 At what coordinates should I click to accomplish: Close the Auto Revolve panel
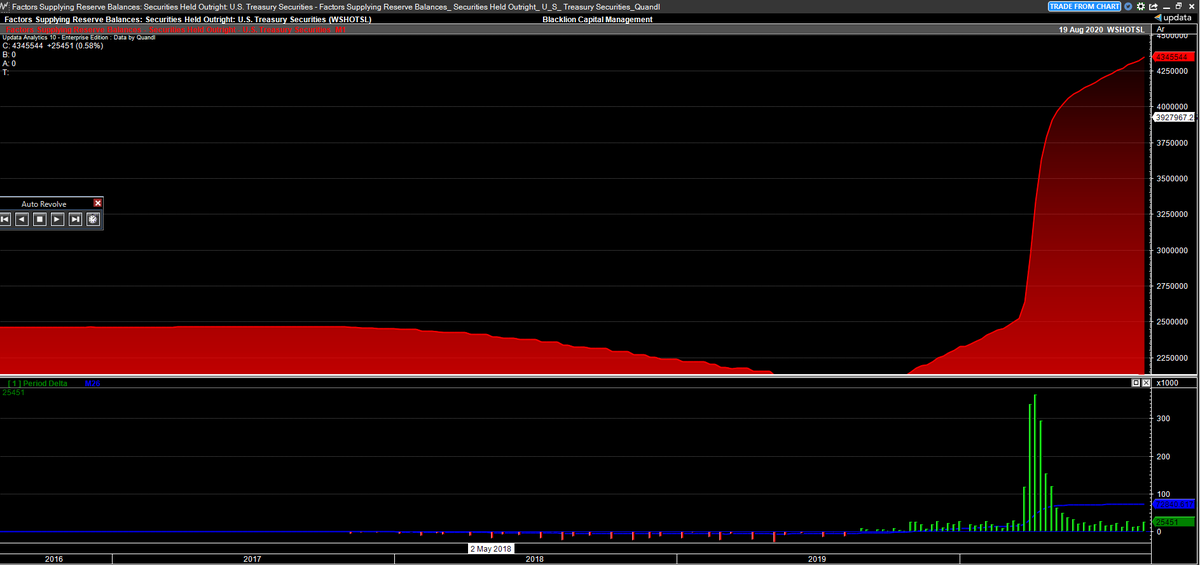[97, 203]
